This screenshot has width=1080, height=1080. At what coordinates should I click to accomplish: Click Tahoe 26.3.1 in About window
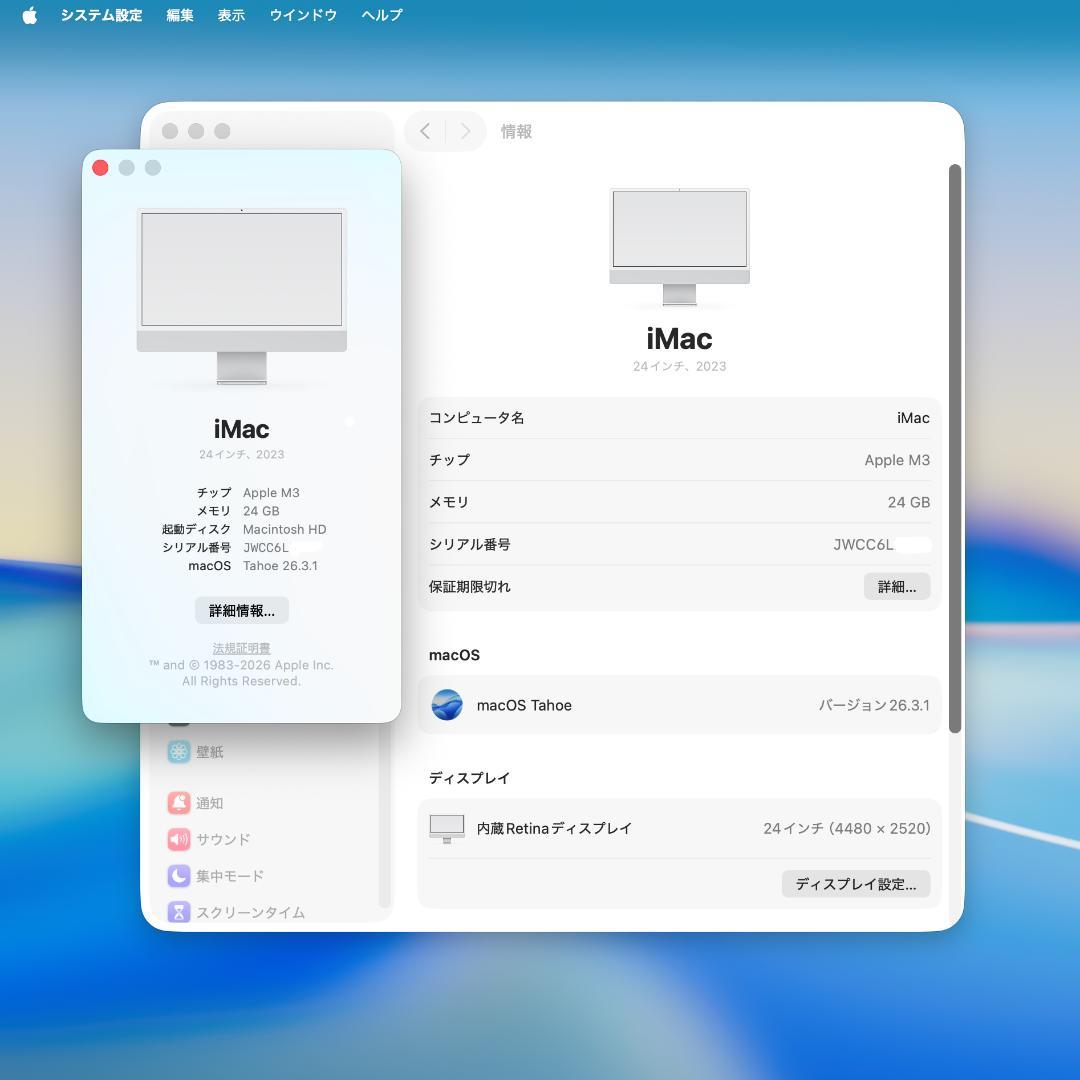pyautogui.click(x=280, y=565)
